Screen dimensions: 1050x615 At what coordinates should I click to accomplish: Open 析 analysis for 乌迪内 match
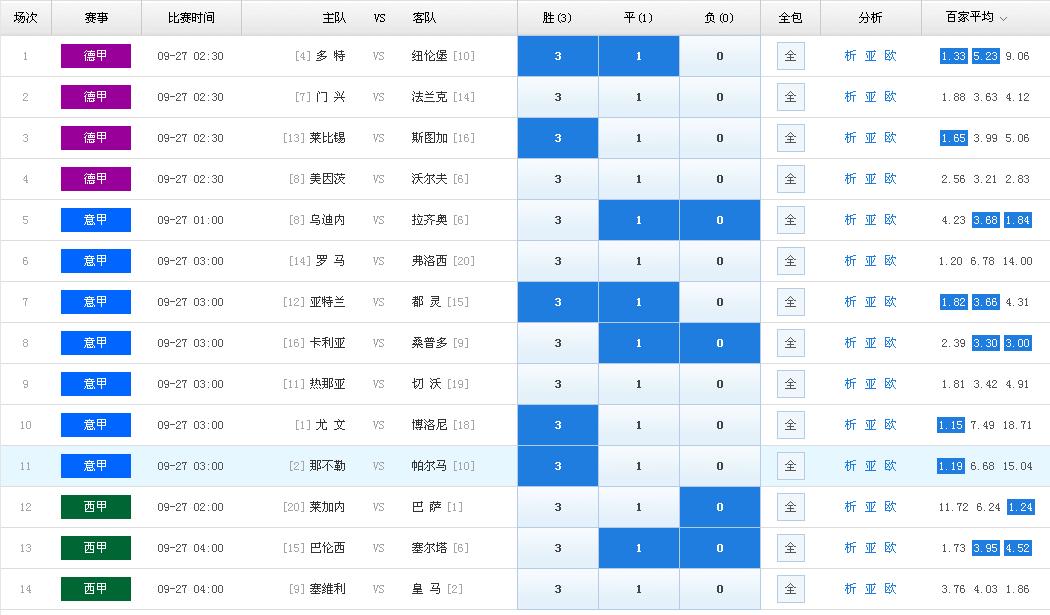tap(850, 220)
